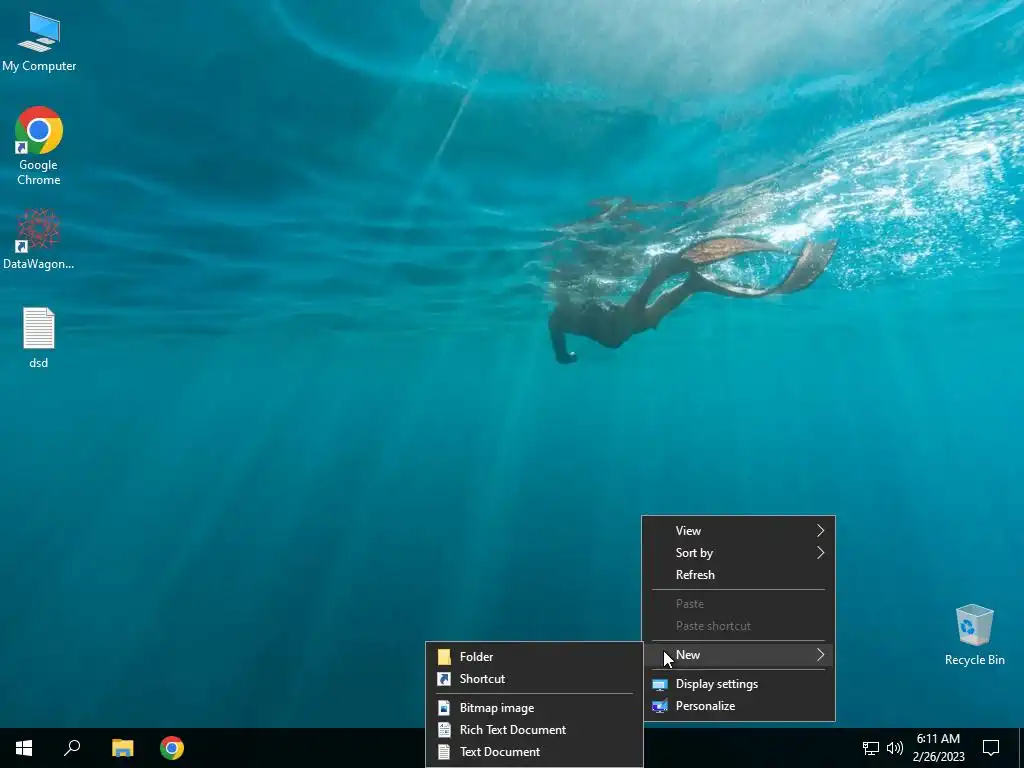The height and width of the screenshot is (768, 1024).
Task: Select the My Computer desktop icon
Action: 39,42
